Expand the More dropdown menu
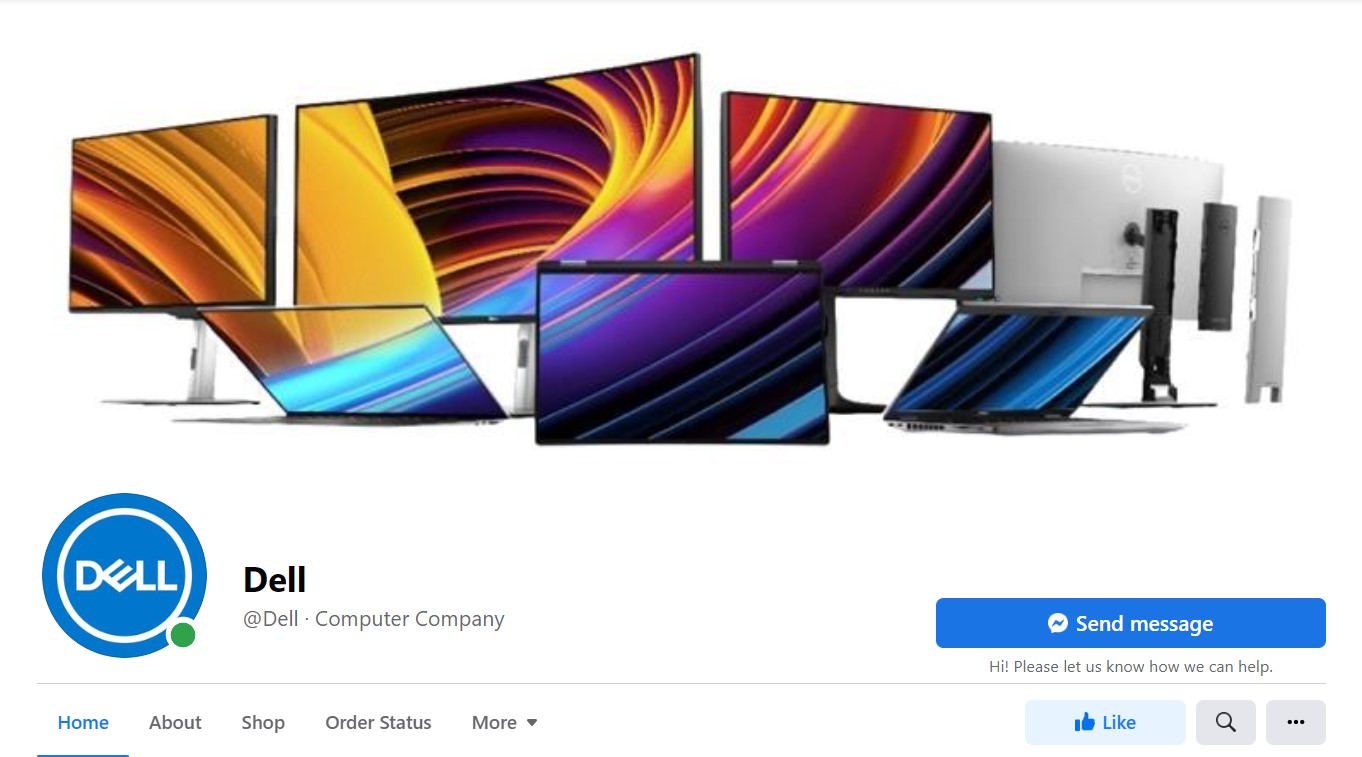 [505, 722]
